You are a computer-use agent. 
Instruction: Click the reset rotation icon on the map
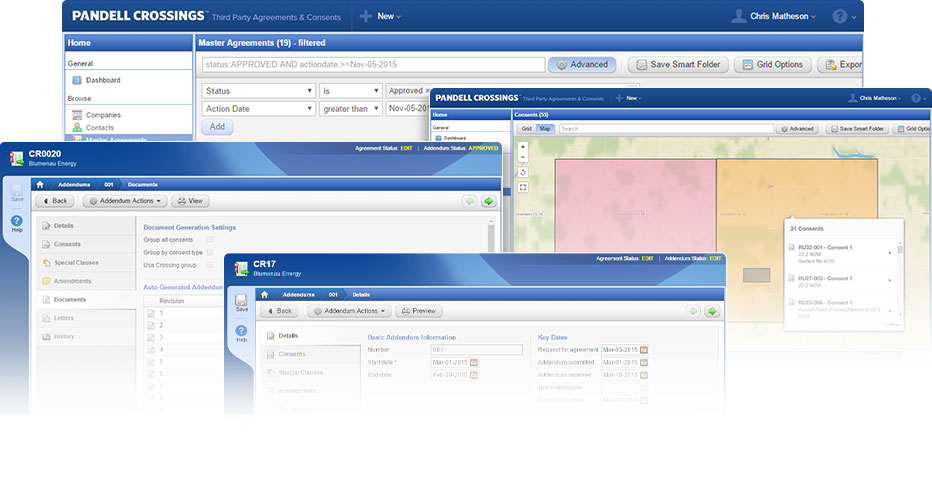point(522,172)
